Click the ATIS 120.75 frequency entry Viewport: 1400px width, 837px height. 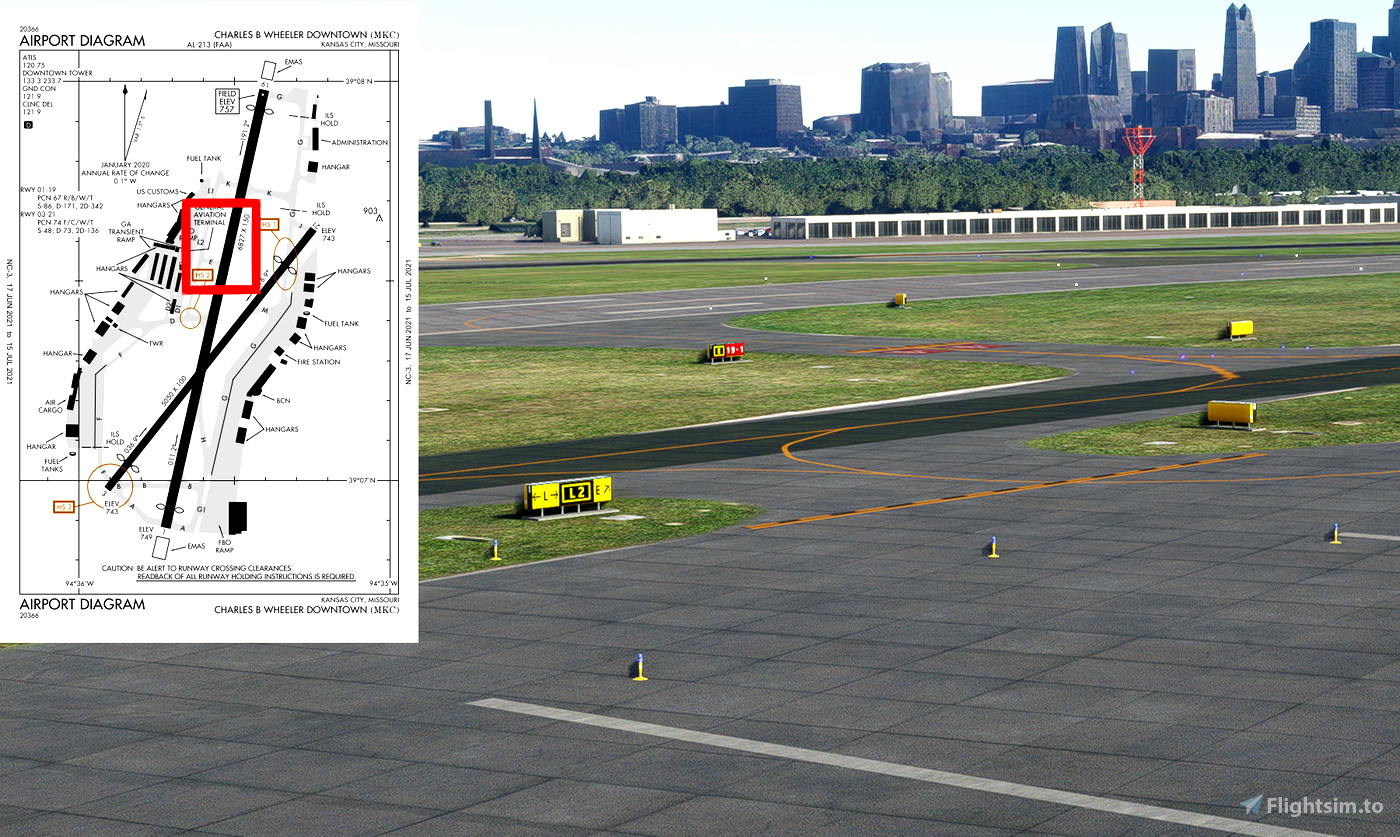[x=32, y=60]
